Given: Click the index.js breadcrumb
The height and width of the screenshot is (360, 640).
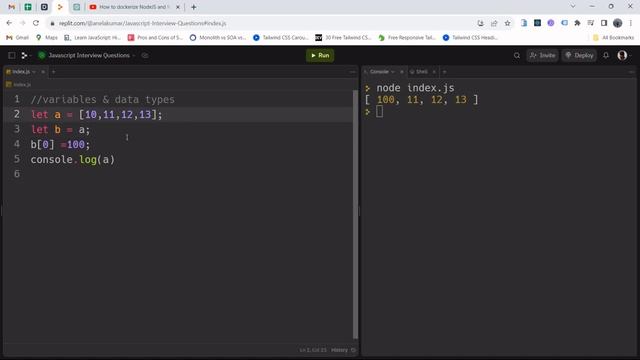Looking at the screenshot, I should (19, 84).
